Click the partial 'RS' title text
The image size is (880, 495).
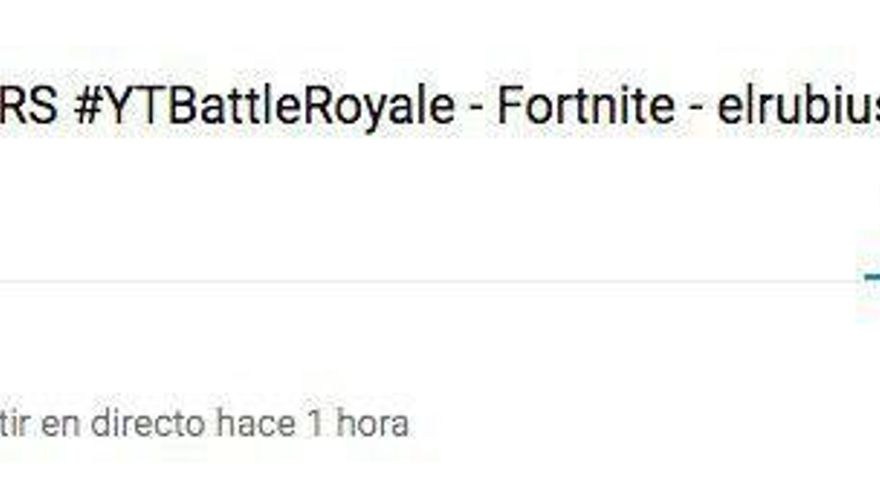28,106
